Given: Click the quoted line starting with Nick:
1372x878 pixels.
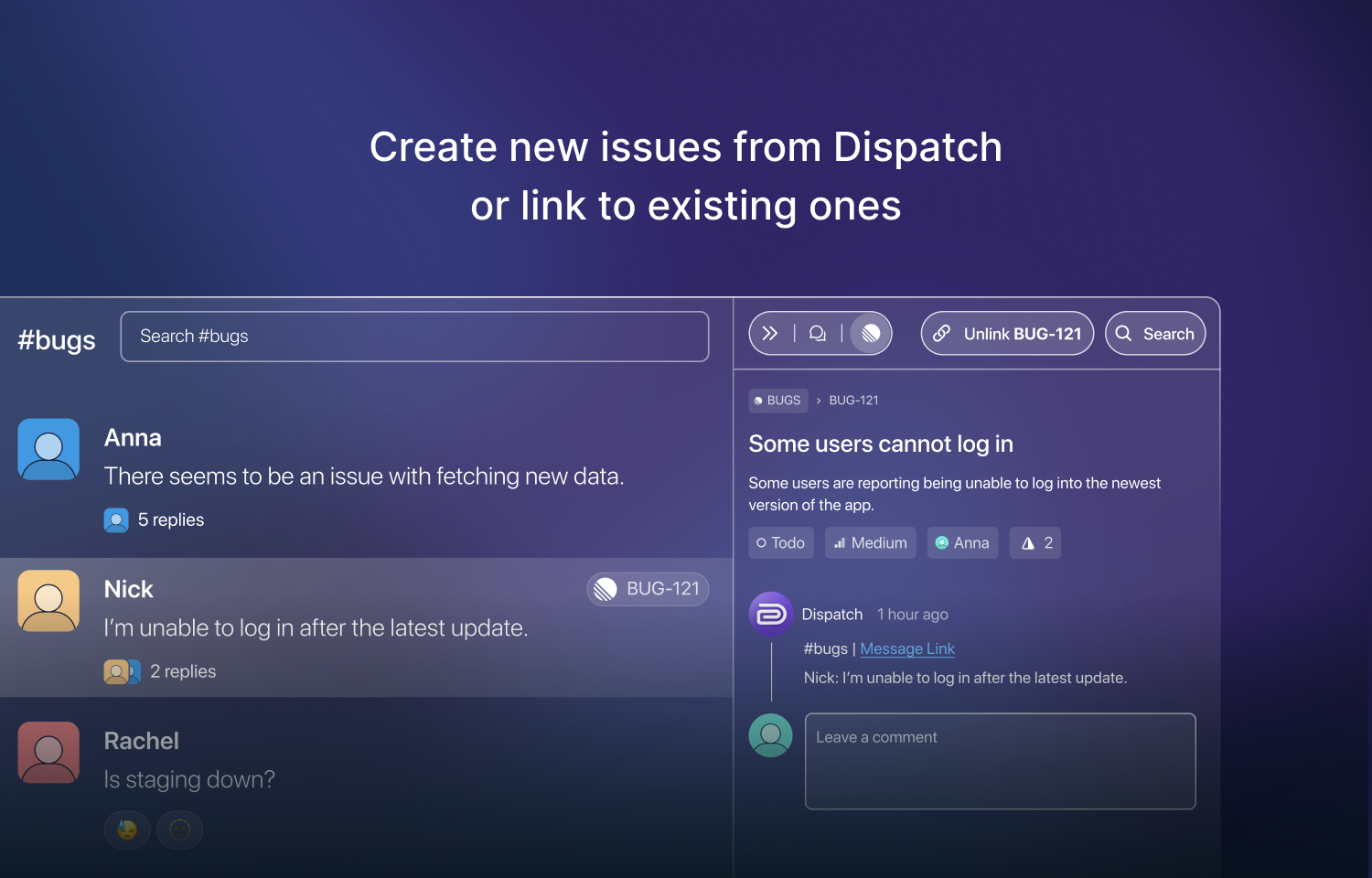Looking at the screenshot, I should pyautogui.click(x=965, y=678).
